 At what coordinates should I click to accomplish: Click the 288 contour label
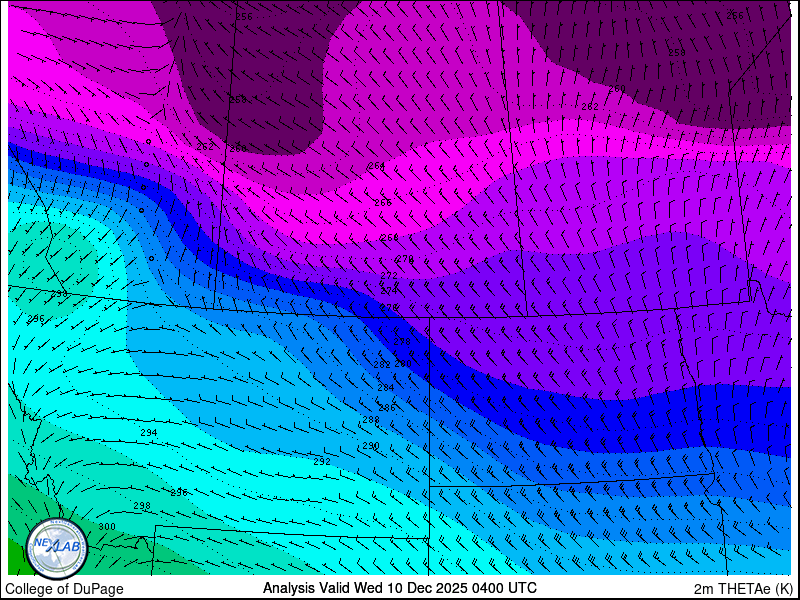click(x=371, y=420)
